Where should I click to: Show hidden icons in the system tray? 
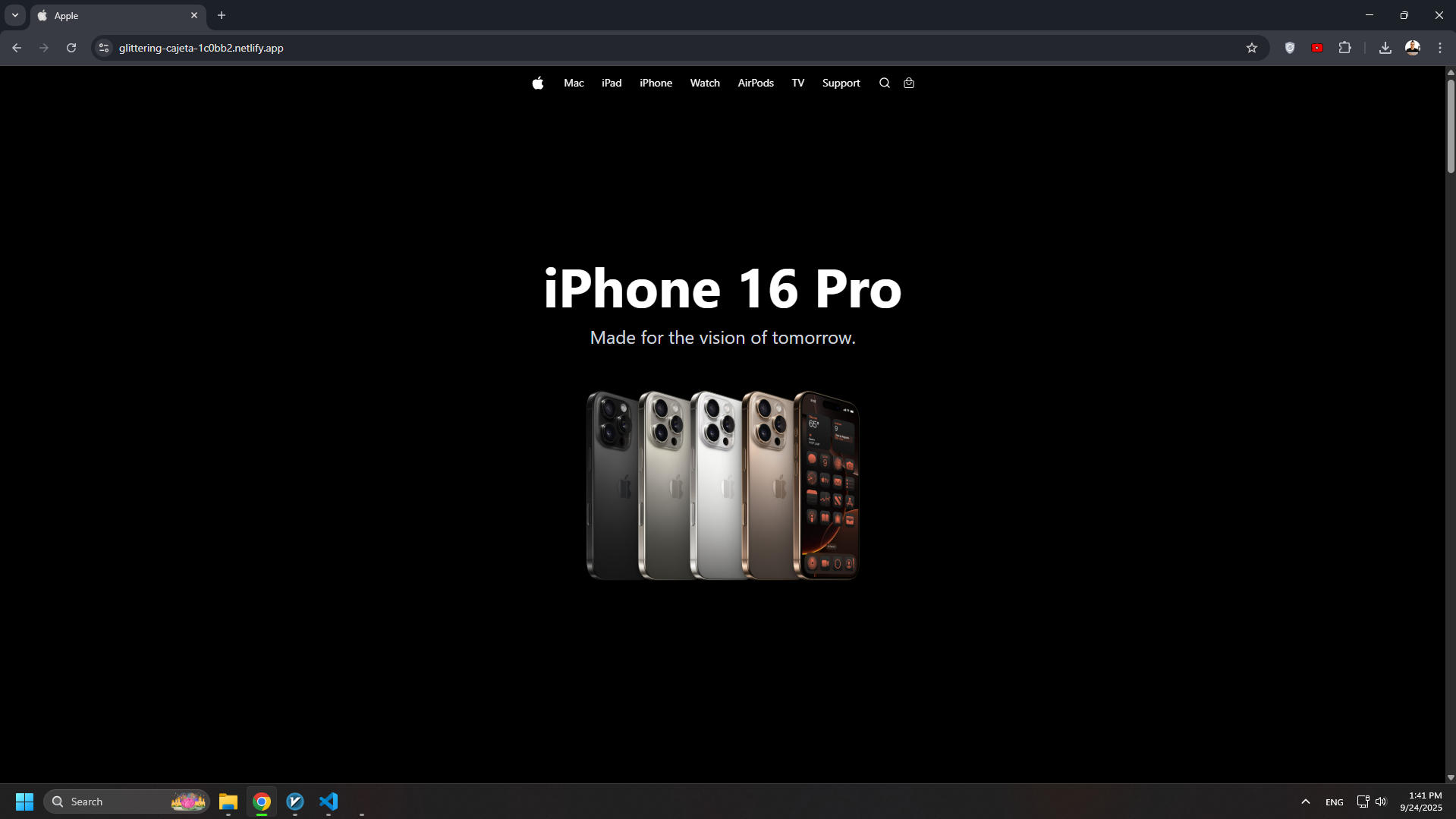pos(1306,802)
